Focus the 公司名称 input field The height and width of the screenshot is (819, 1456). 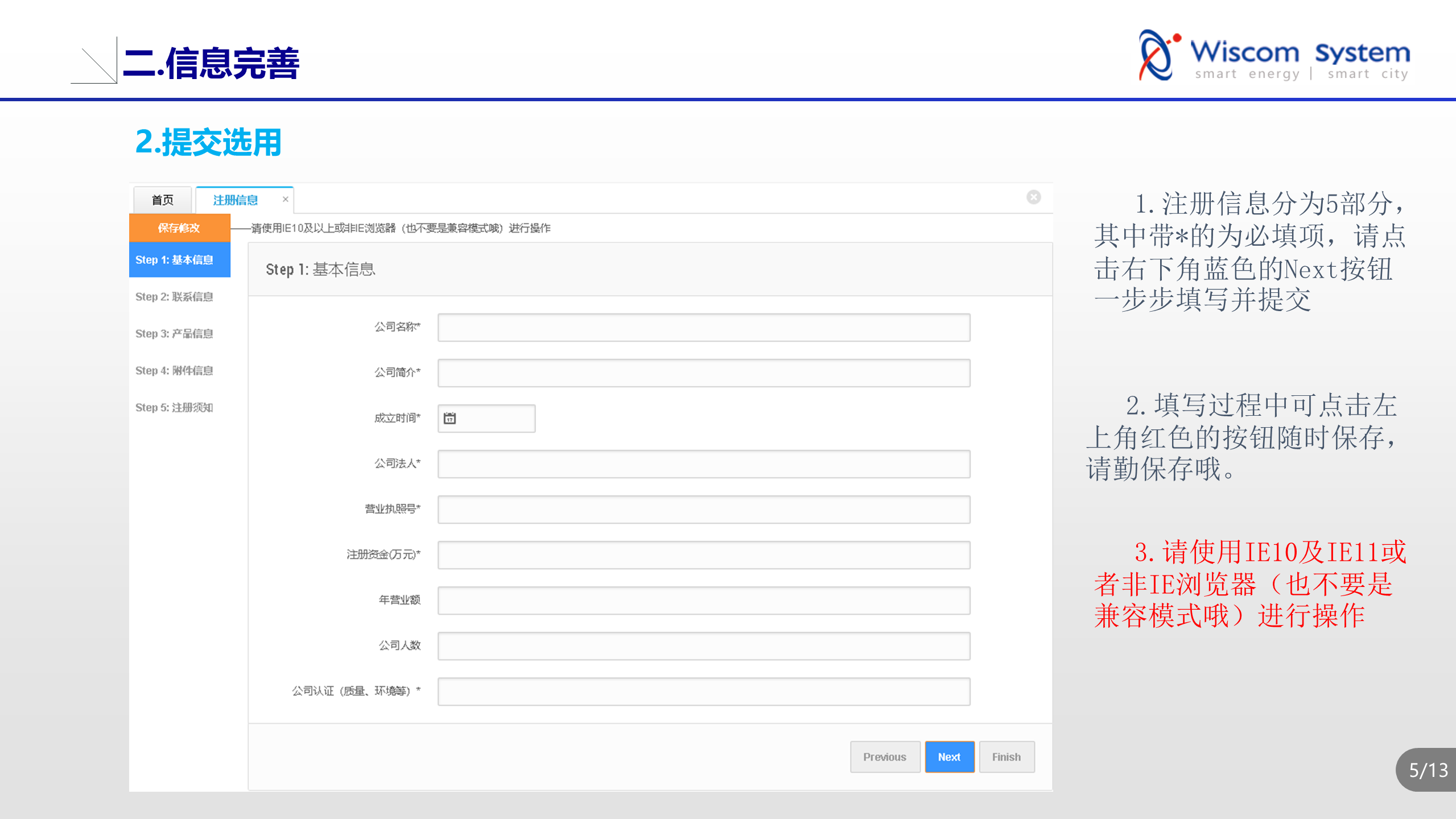[x=703, y=328]
